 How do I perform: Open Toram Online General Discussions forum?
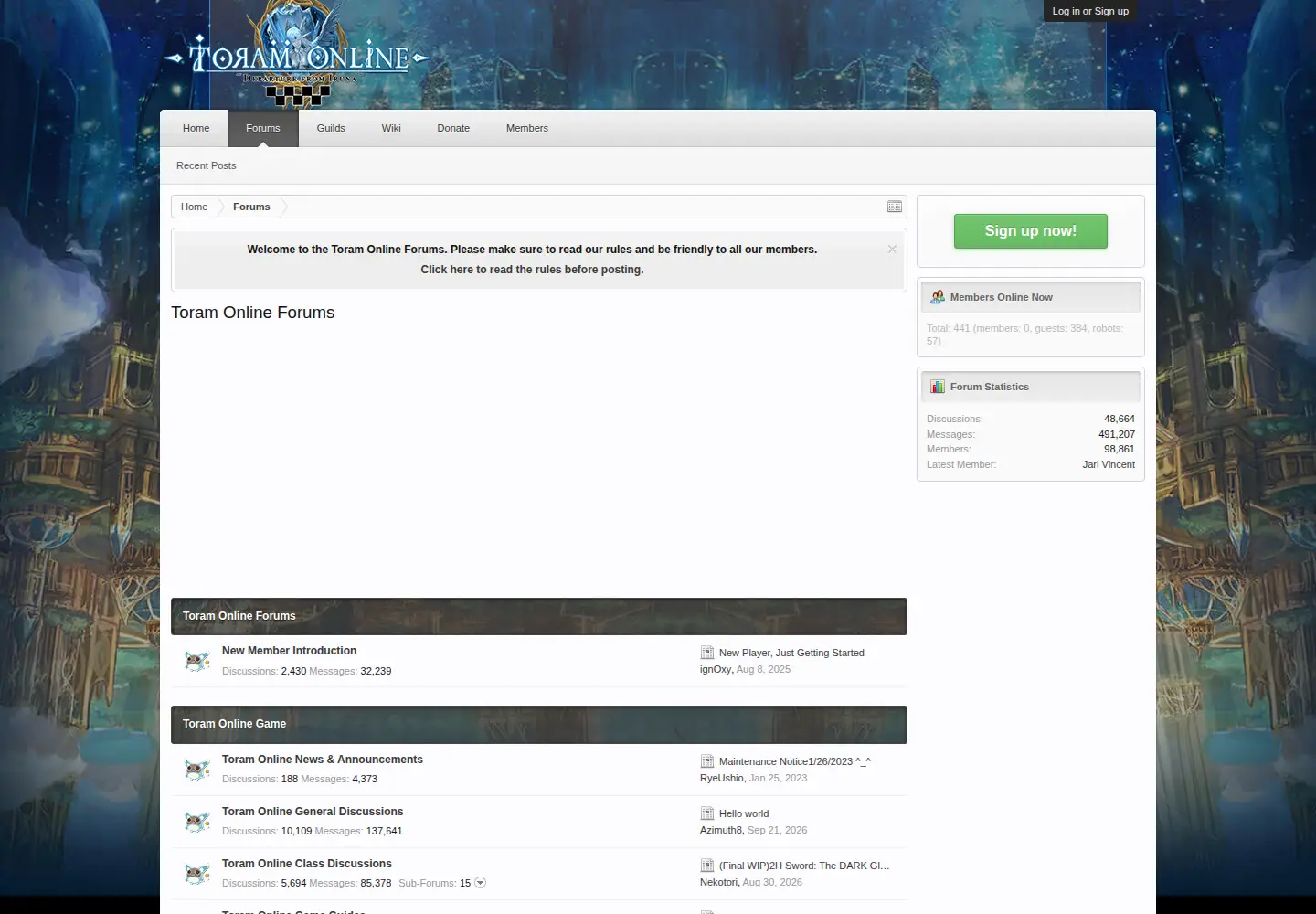click(x=313, y=812)
